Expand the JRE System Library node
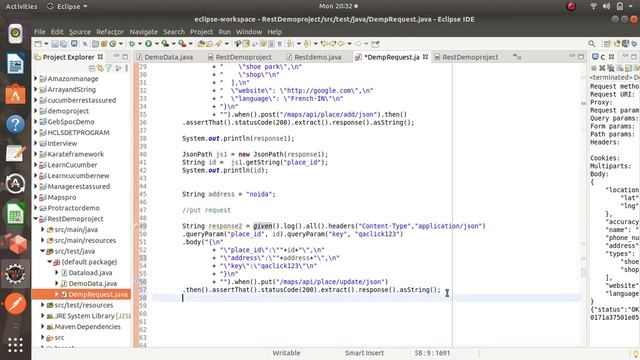 [43, 316]
